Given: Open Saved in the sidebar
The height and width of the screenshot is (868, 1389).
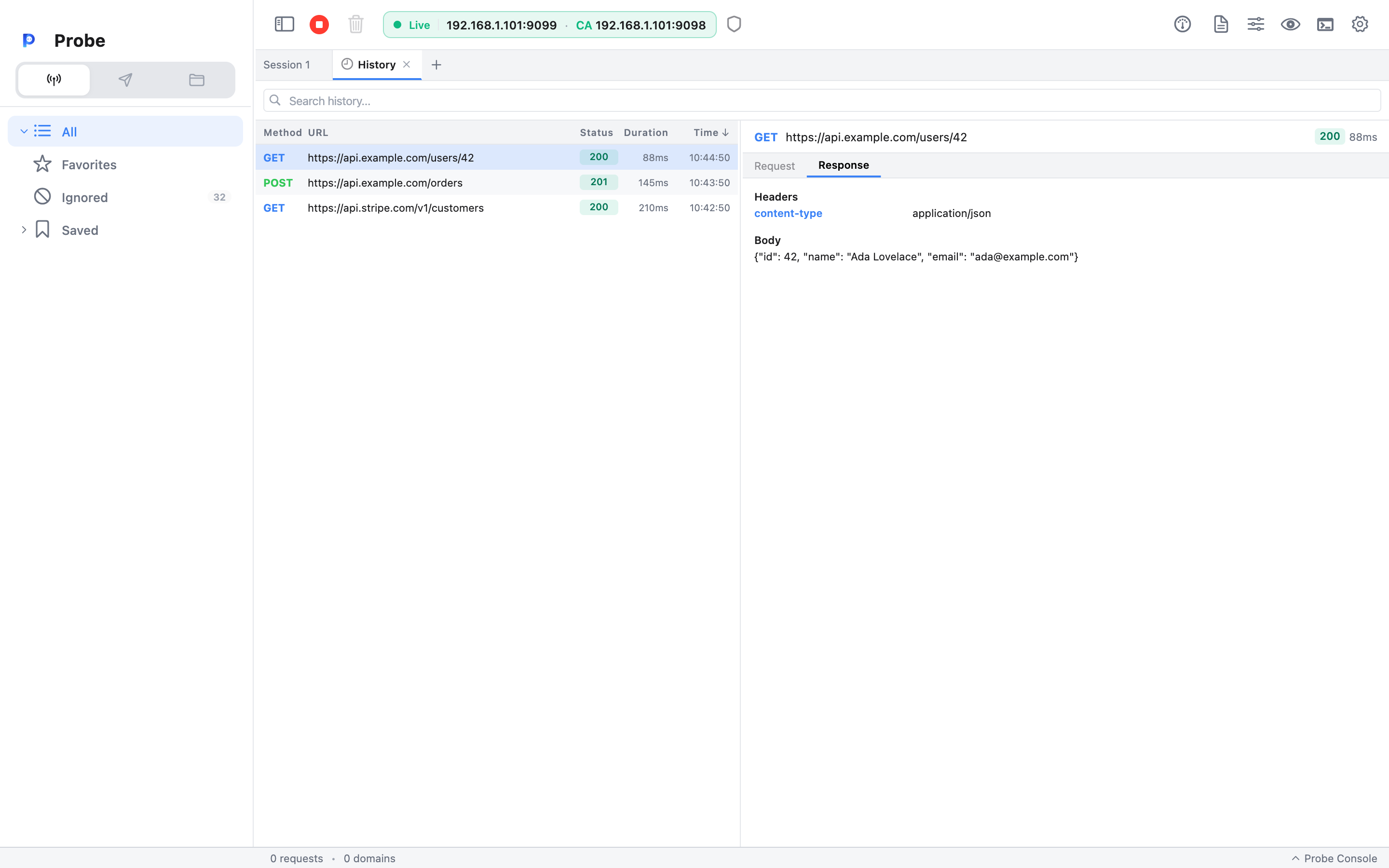Looking at the screenshot, I should tap(125, 230).
